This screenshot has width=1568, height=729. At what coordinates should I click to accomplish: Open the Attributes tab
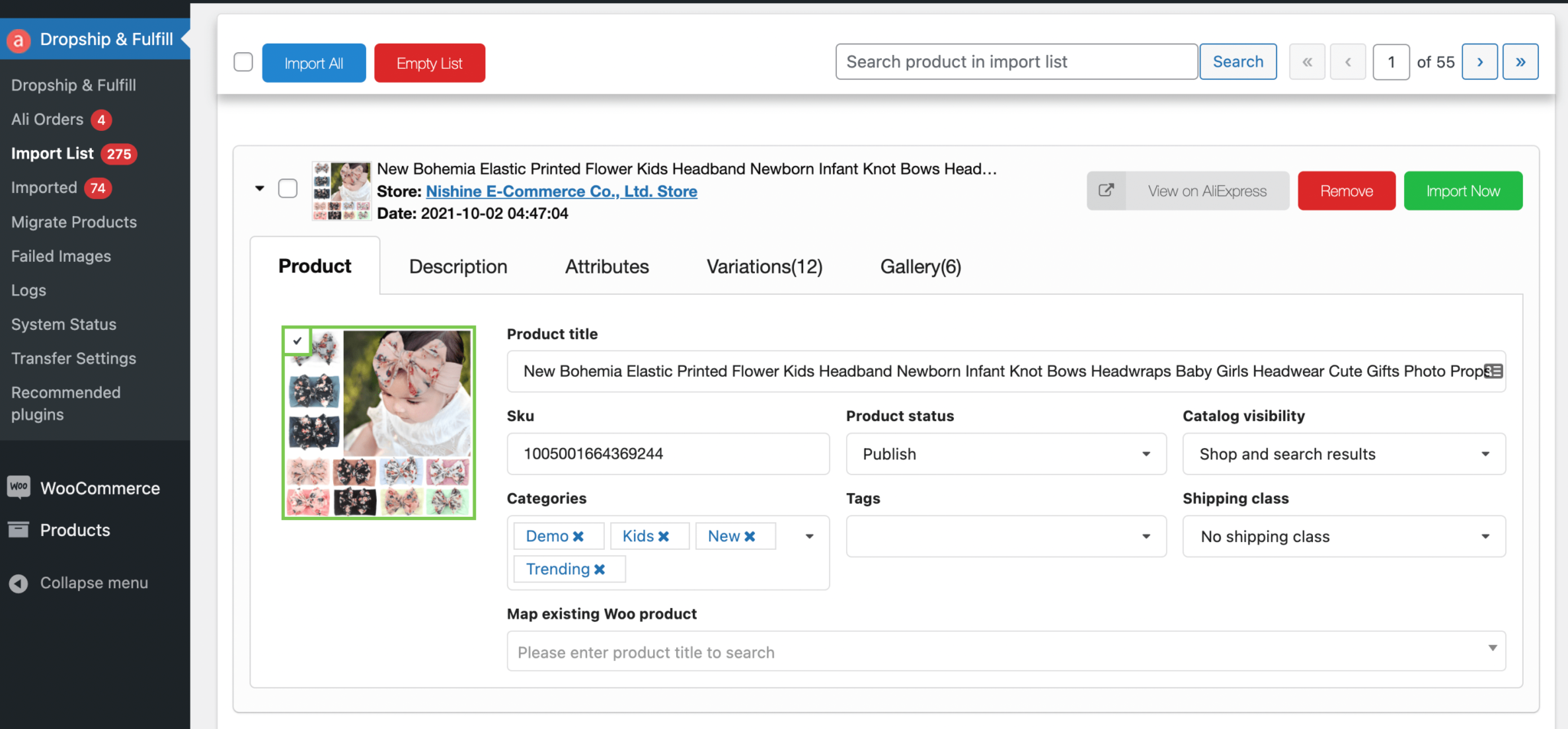coord(607,266)
